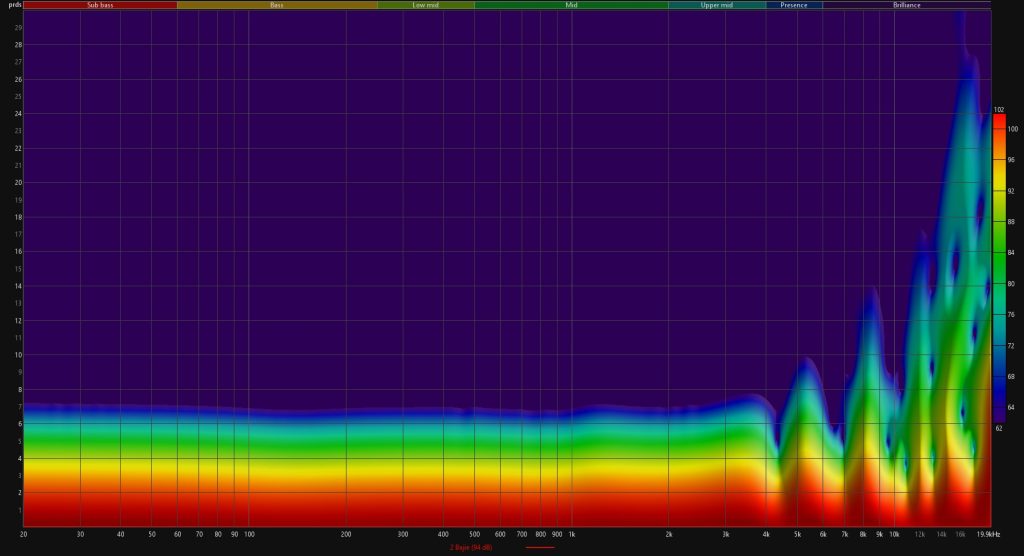Click the 1k frequency axis label

[x=572, y=535]
